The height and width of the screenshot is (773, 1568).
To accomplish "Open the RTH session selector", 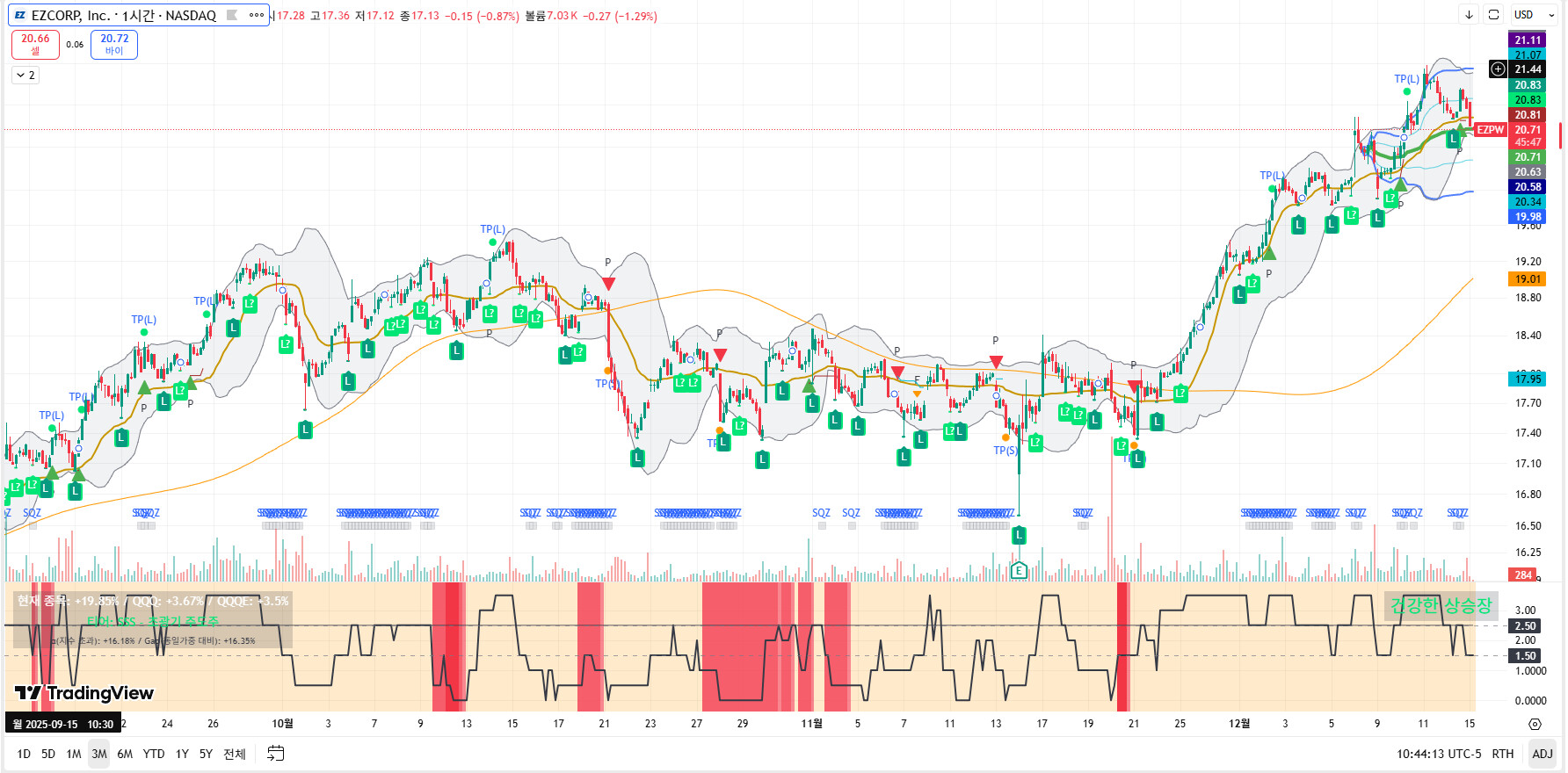I will (1503, 754).
